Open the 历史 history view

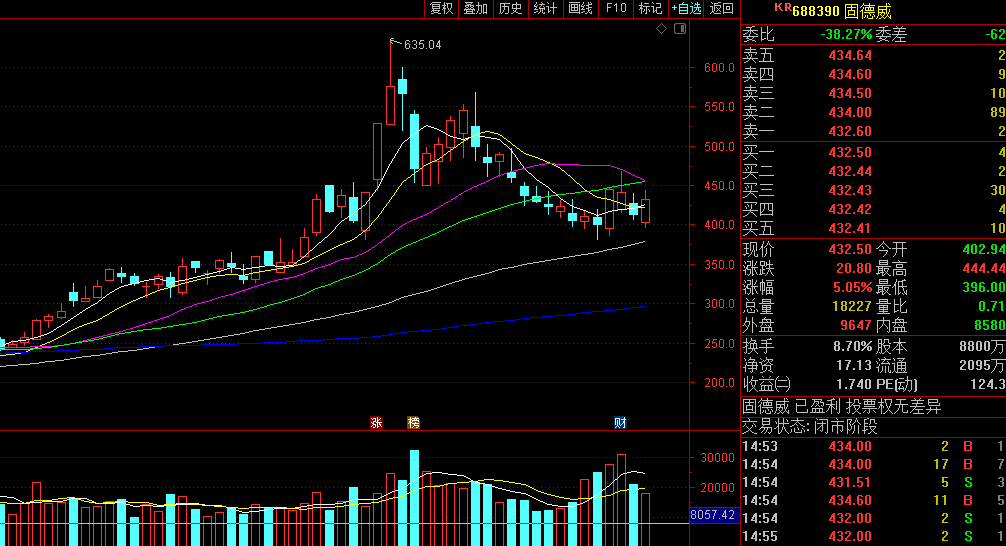(510, 9)
